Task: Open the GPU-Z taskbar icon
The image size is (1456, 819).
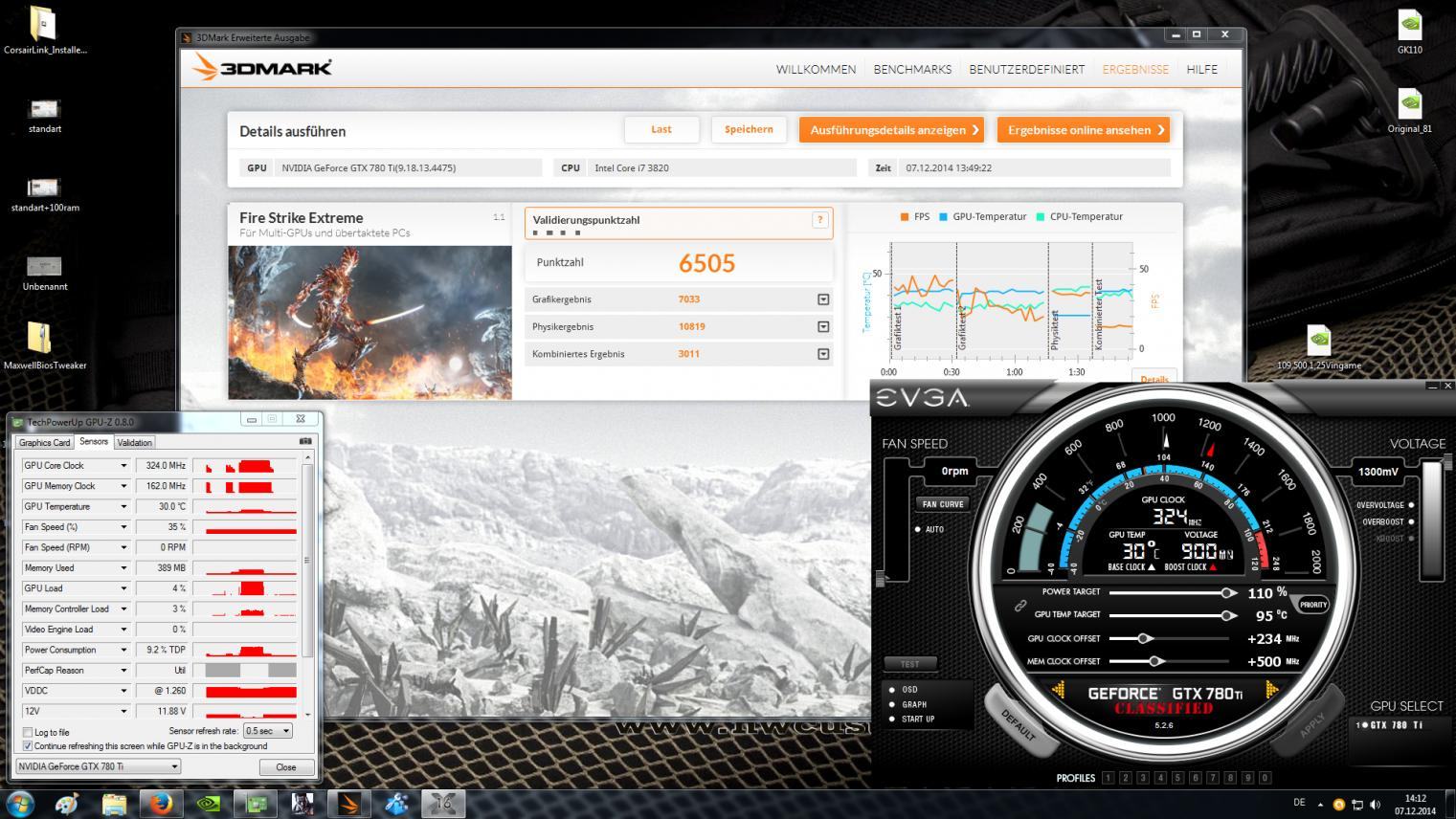Action: tap(256, 803)
